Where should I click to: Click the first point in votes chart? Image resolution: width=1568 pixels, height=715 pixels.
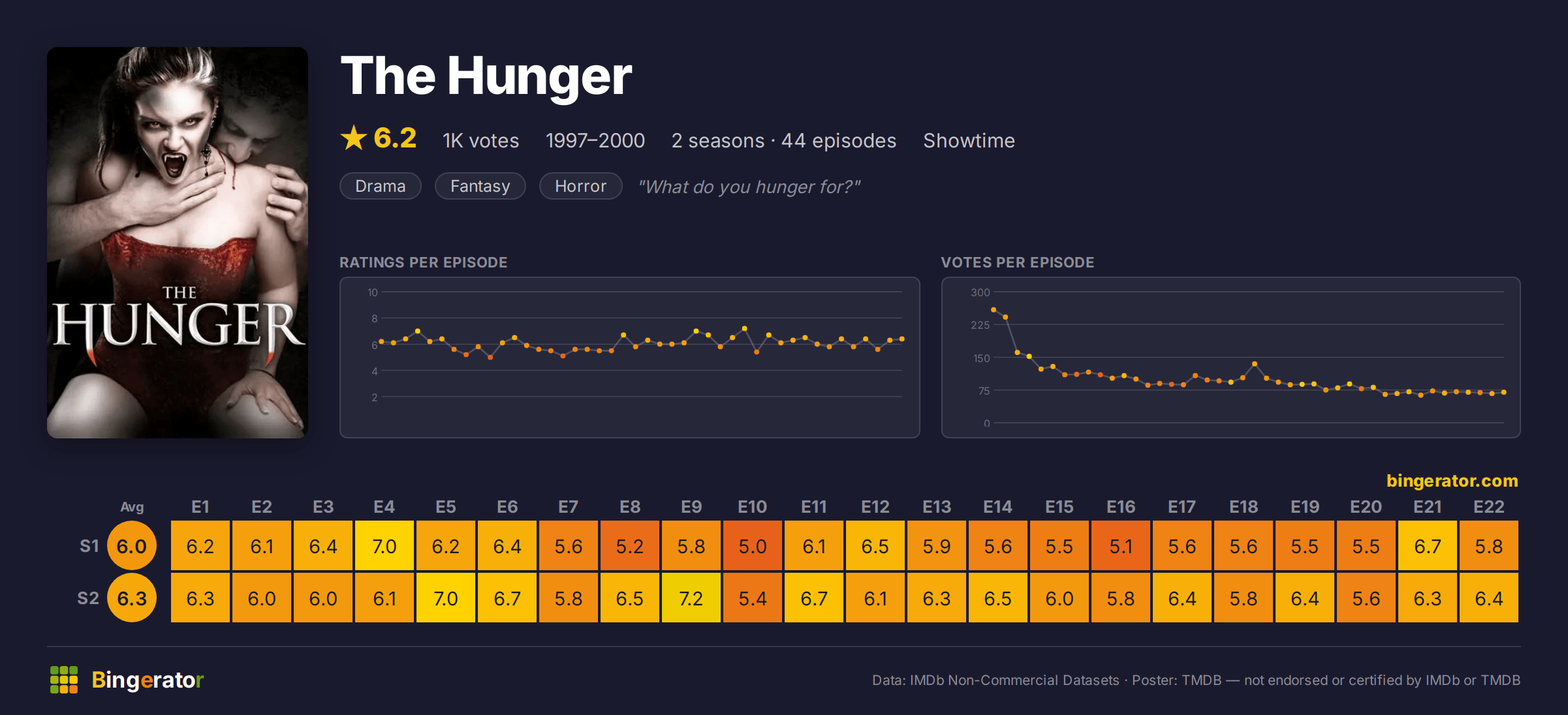click(994, 310)
